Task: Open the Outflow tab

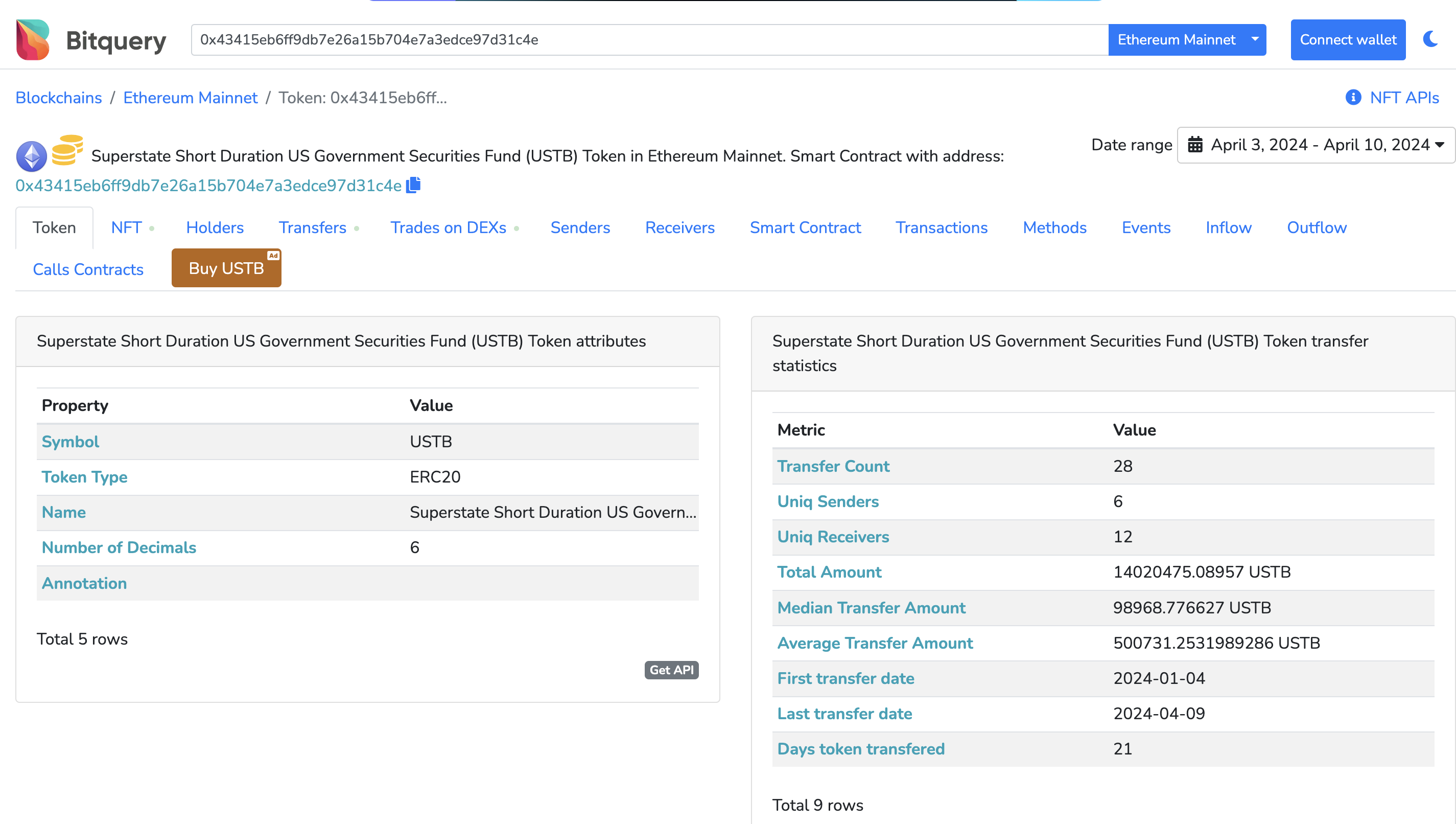Action: click(1317, 227)
